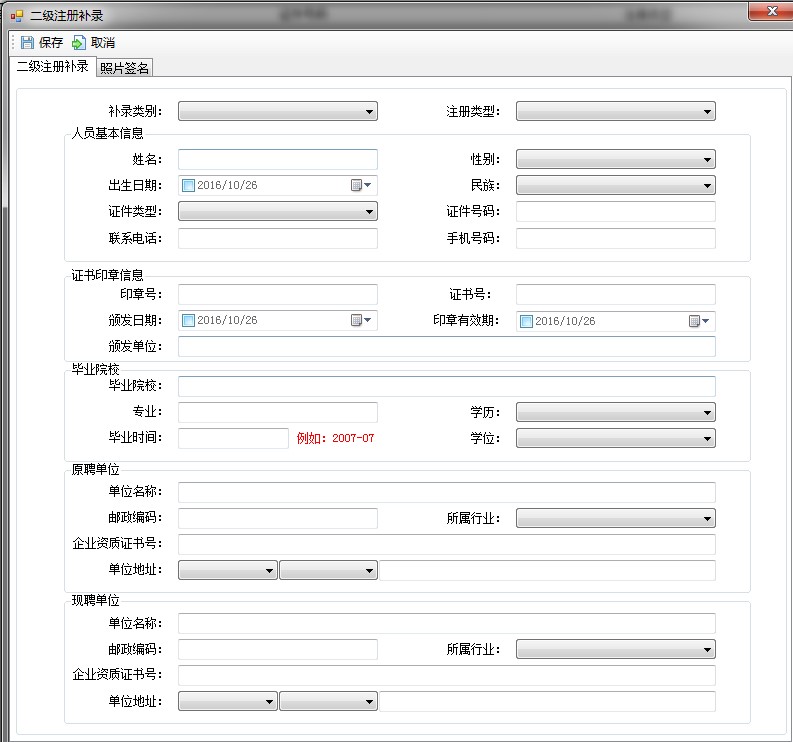Tick the checkbox in the 印章有效期 field
The image size is (793, 742).
click(527, 321)
